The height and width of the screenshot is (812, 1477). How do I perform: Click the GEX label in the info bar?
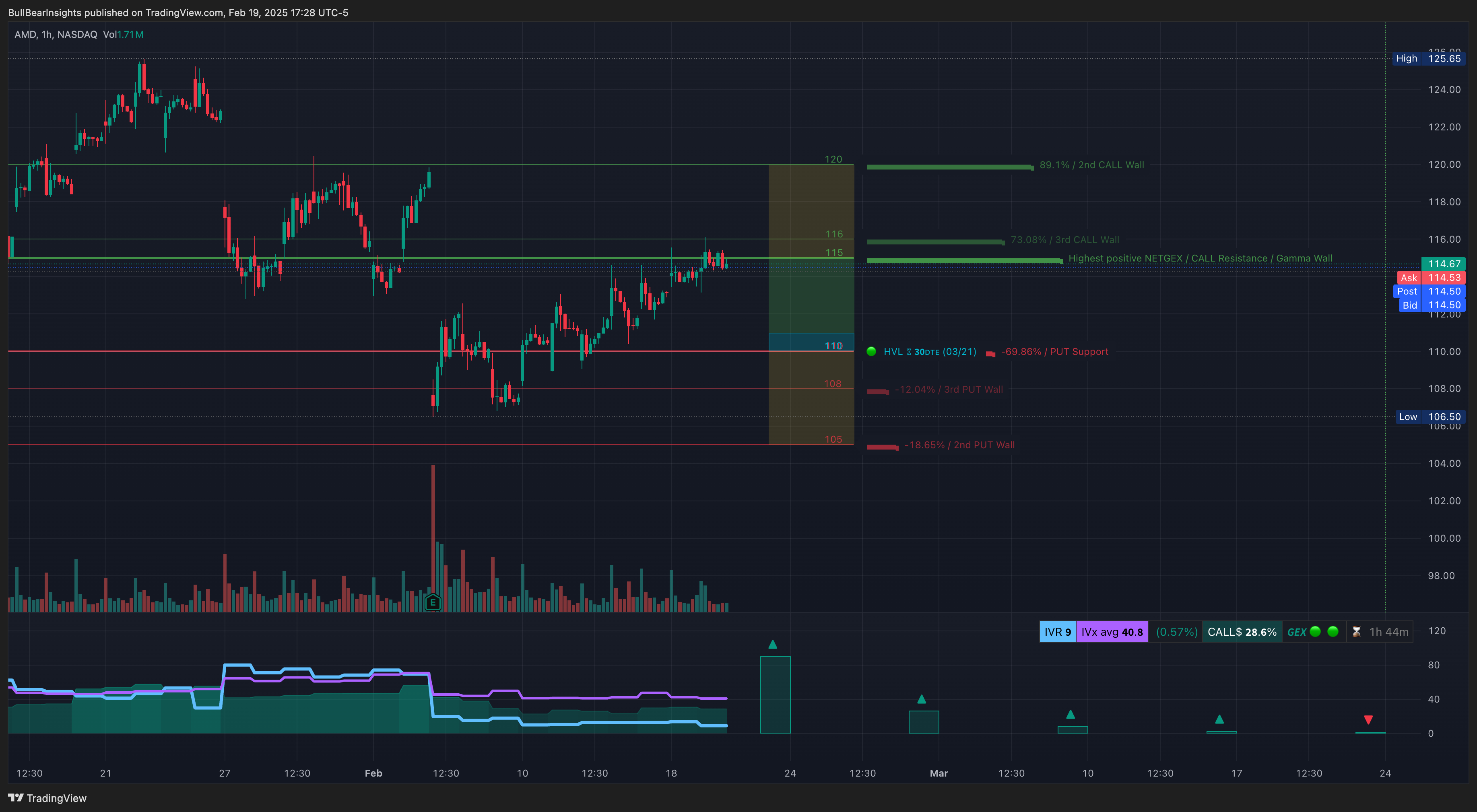coord(1296,632)
